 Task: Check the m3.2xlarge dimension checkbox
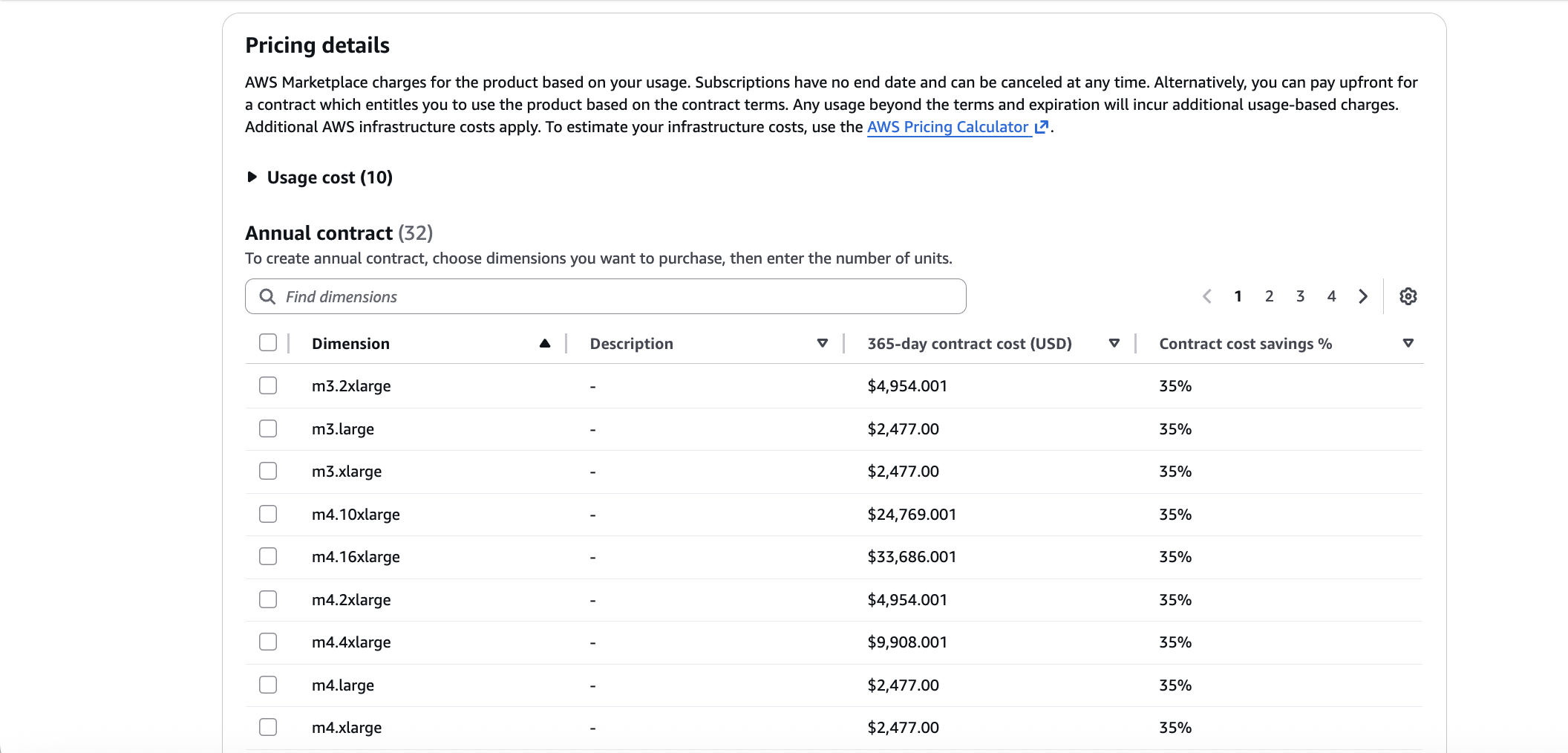click(x=268, y=385)
